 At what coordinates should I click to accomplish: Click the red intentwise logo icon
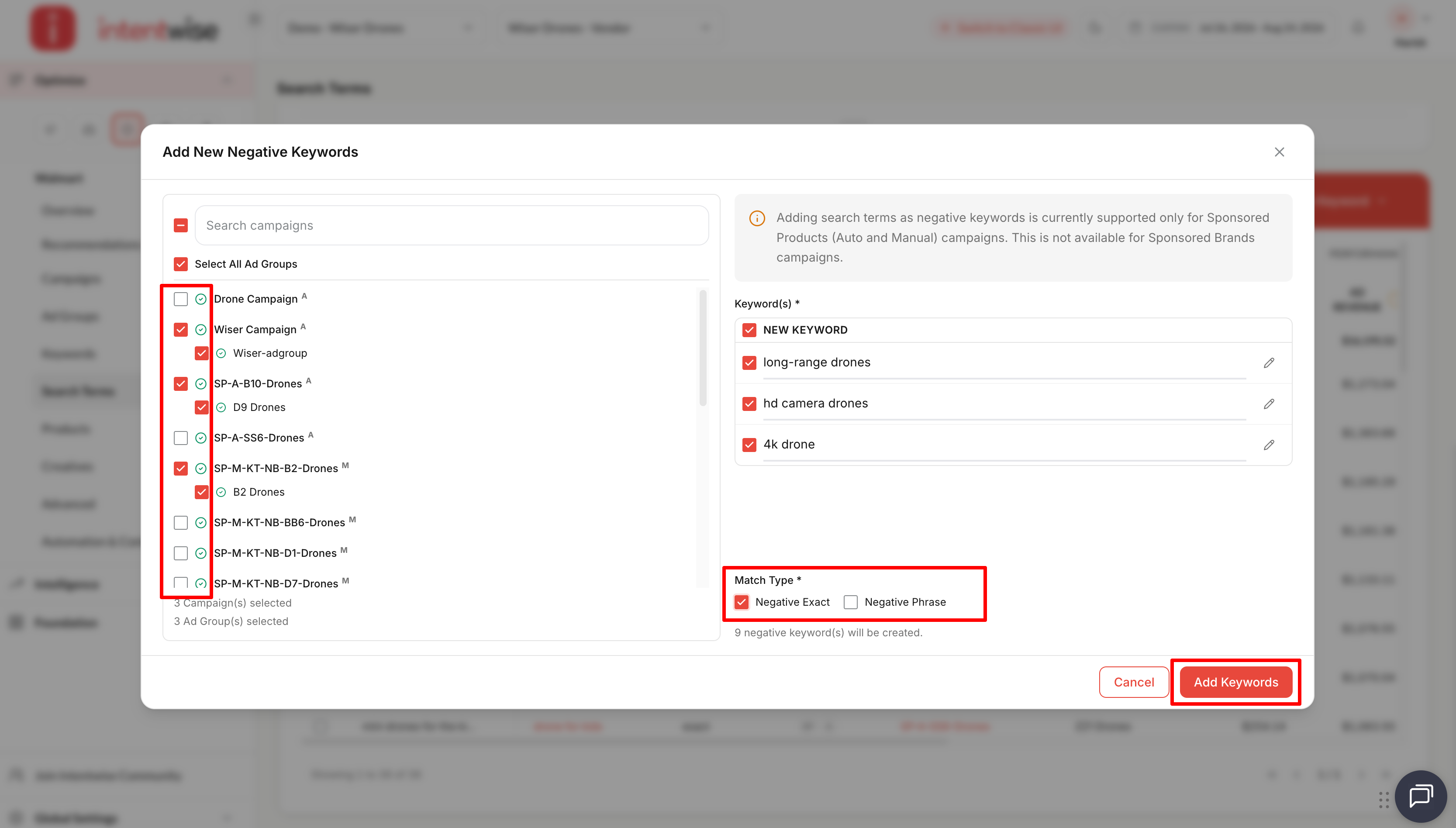tap(52, 28)
